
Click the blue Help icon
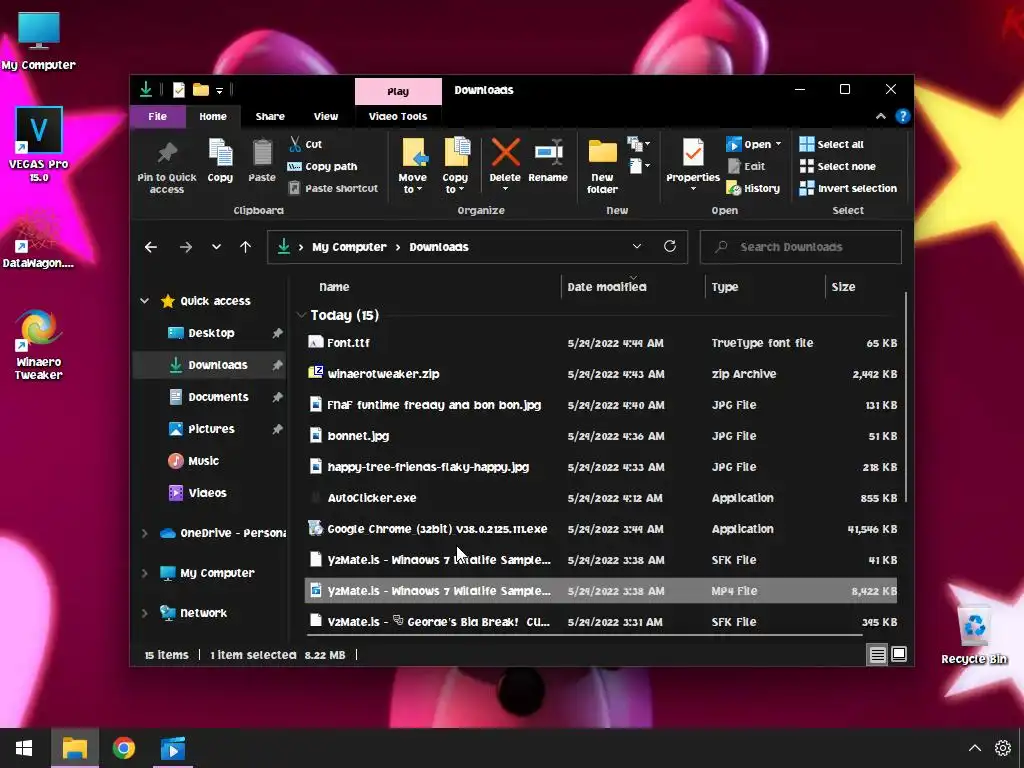click(903, 116)
